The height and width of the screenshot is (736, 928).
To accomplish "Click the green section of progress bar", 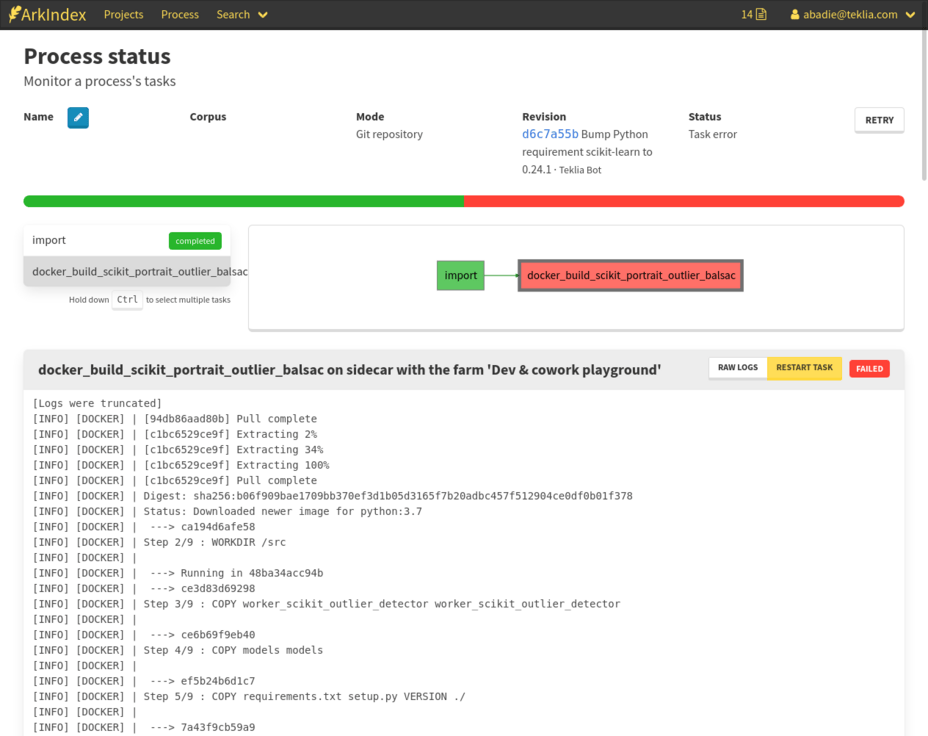I will coord(243,202).
